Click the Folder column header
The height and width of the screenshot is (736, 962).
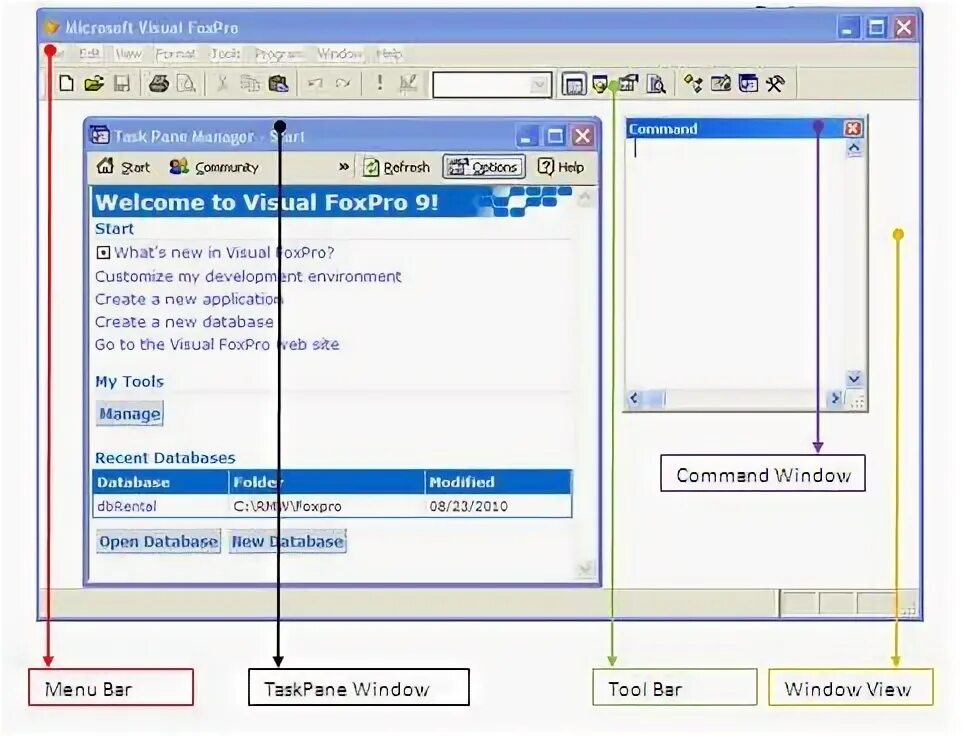(x=327, y=482)
